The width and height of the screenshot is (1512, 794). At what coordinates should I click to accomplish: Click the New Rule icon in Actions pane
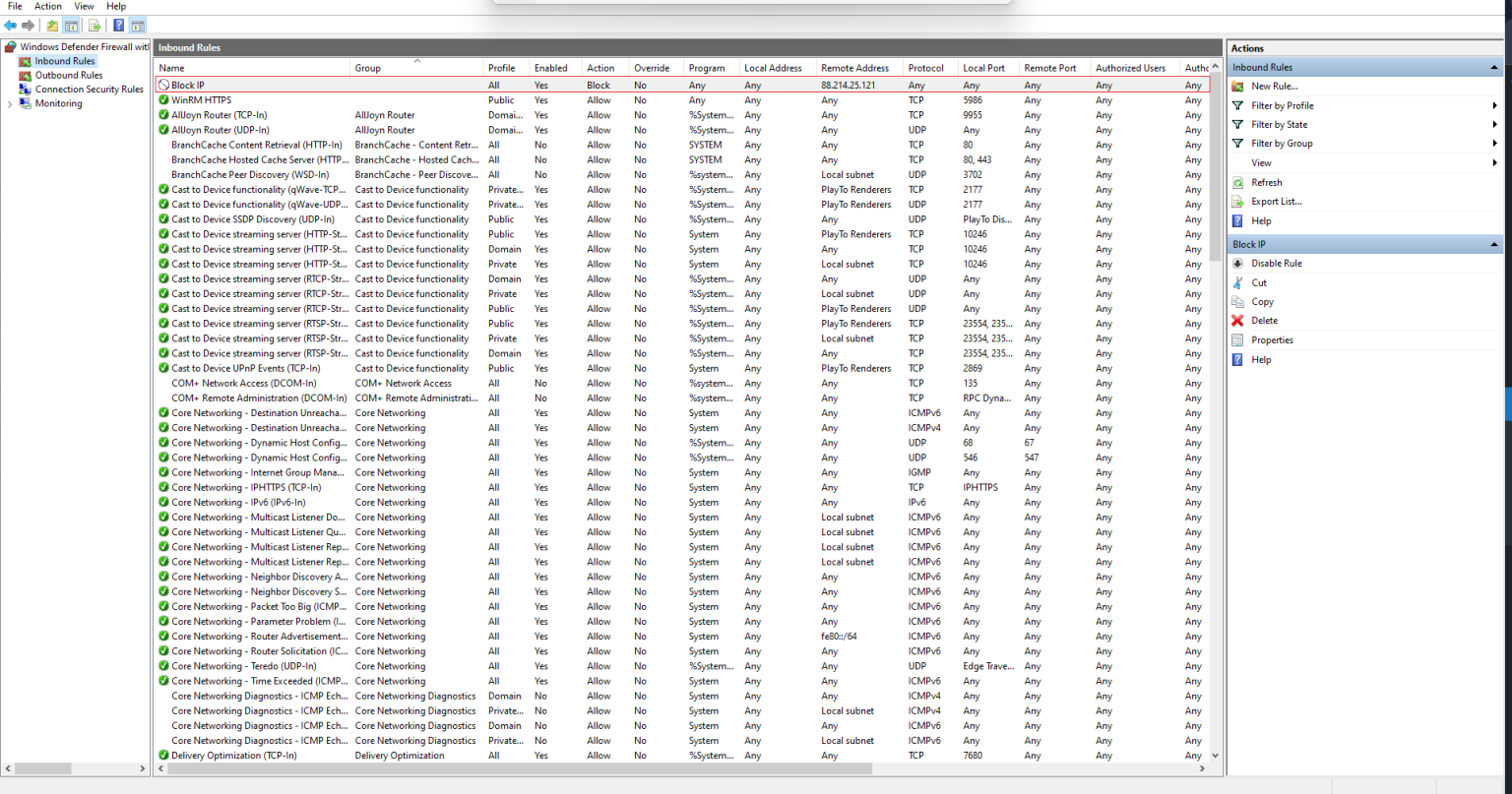[1237, 86]
